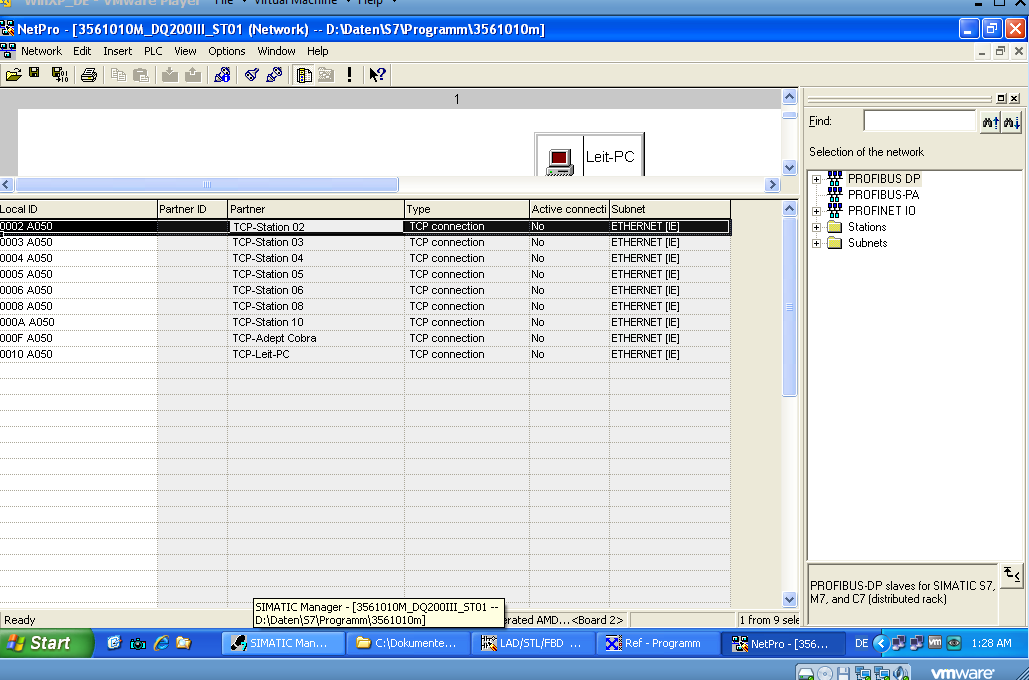Viewport: 1029px width, 680px height.
Task: Open the Insert menu
Action: 117,51
